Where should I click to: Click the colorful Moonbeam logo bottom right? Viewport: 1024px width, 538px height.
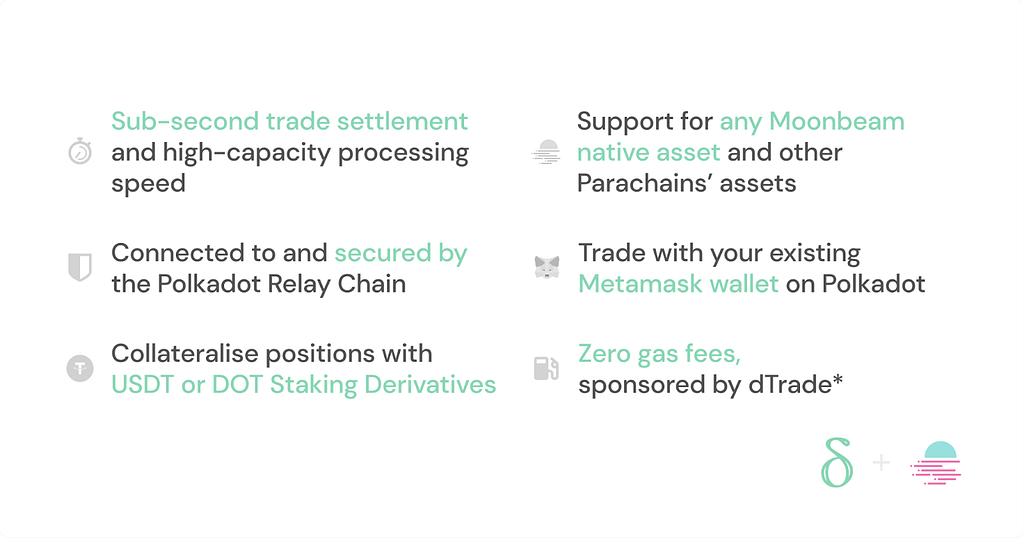936,463
